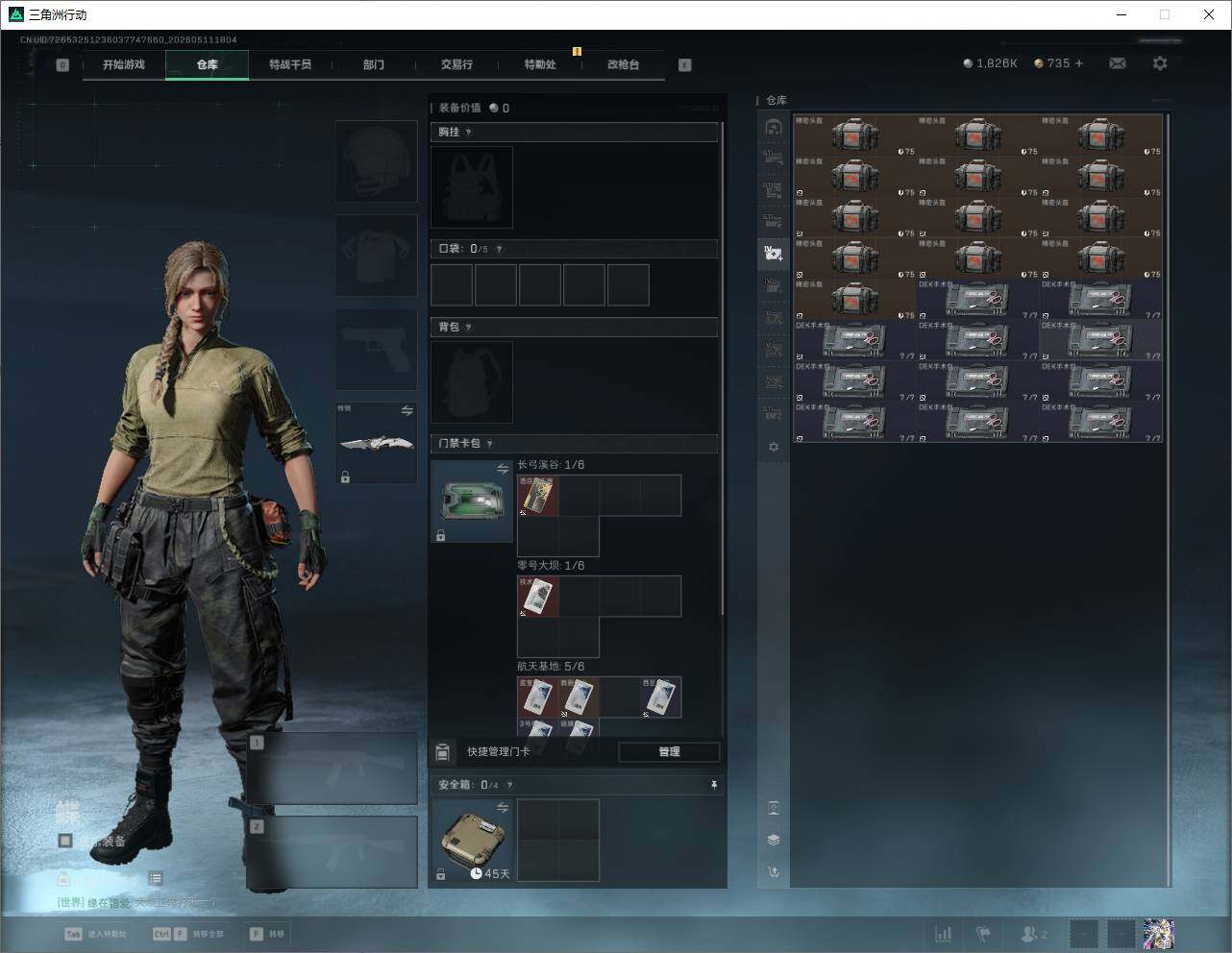Click the empty chest rig slot
This screenshot has height=953, width=1232.
click(472, 187)
